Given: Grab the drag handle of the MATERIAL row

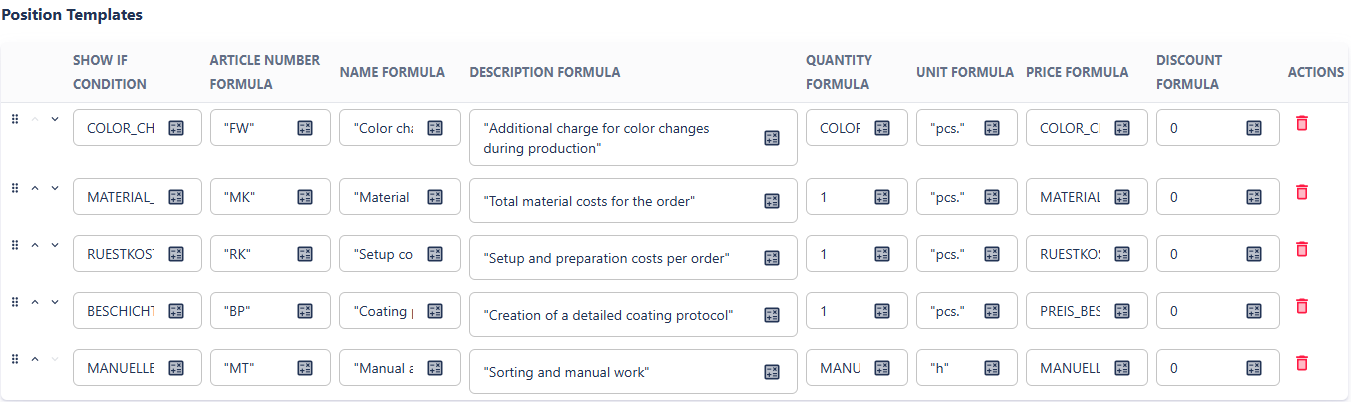Looking at the screenshot, I should pos(15,188).
